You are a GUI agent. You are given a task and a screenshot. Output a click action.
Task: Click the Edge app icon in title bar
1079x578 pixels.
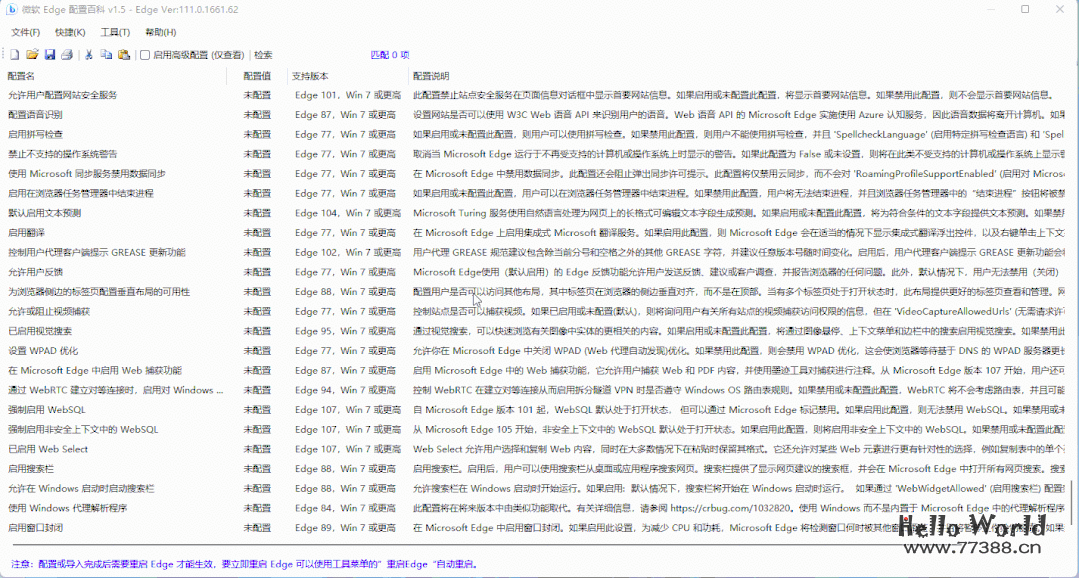pyautogui.click(x=13, y=9)
